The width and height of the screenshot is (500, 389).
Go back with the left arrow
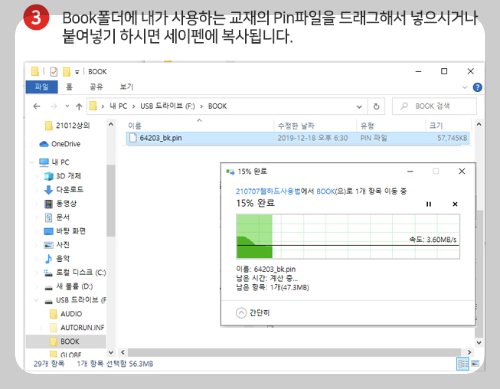coord(37,106)
